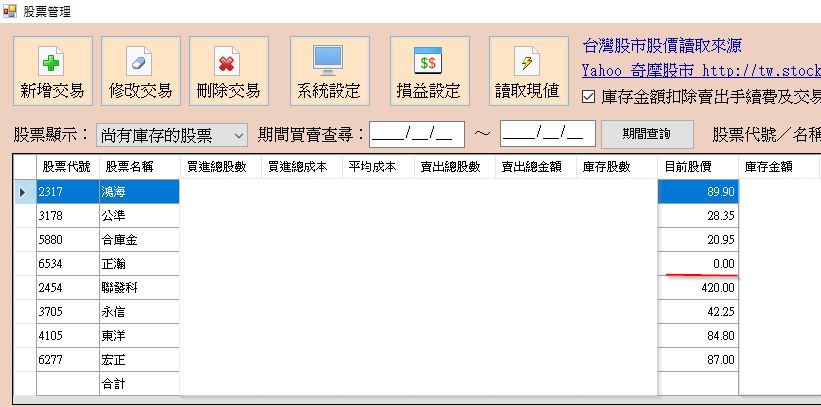Click the price cell 0.00
Image resolution: width=821 pixels, height=407 pixels.
click(x=698, y=264)
